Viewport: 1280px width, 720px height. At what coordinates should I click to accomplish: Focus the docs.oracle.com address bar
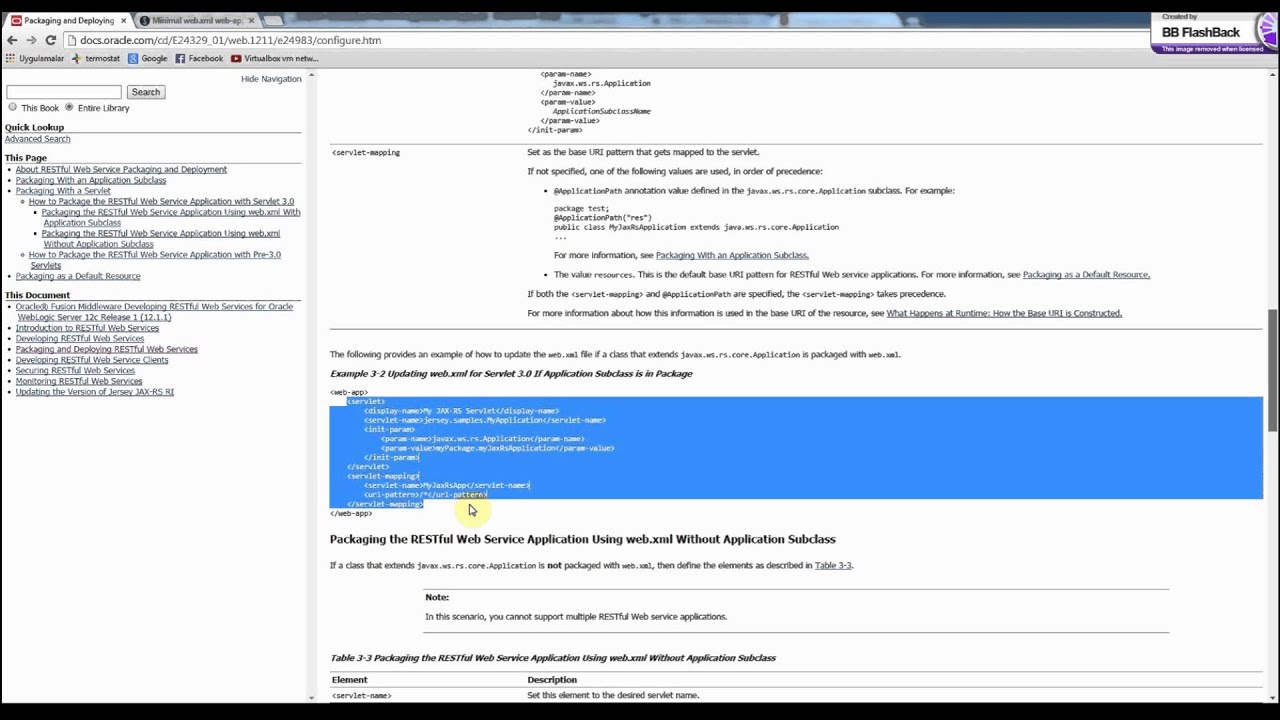click(600, 40)
